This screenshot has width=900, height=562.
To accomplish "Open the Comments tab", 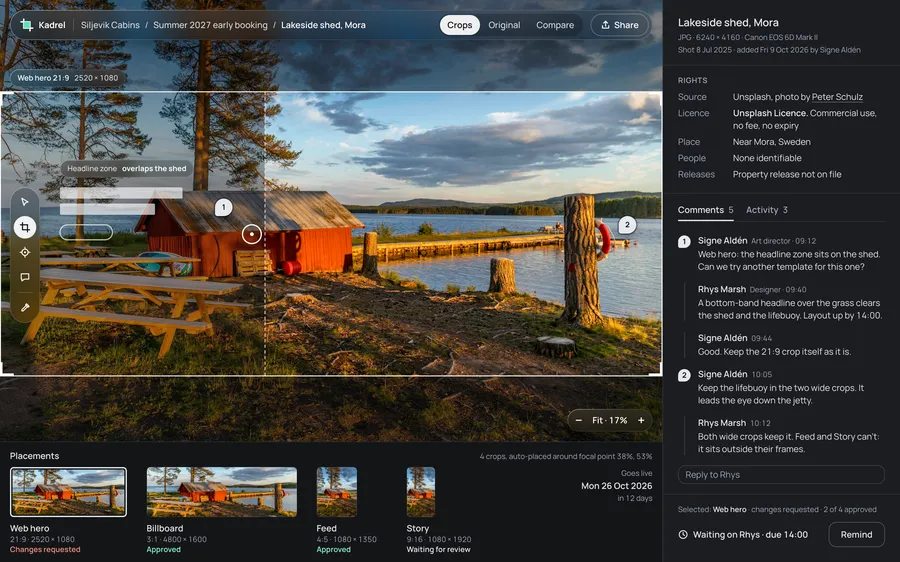I will 705,210.
